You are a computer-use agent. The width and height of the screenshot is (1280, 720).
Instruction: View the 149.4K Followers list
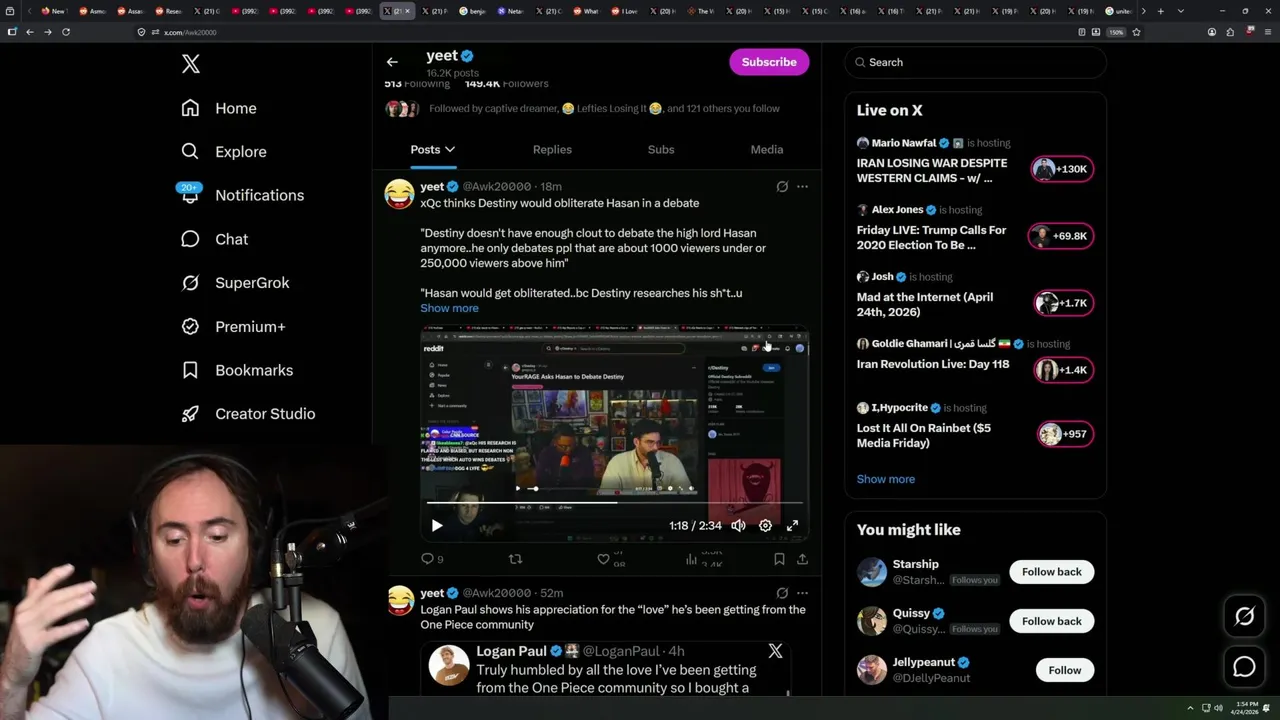pyautogui.click(x=507, y=84)
